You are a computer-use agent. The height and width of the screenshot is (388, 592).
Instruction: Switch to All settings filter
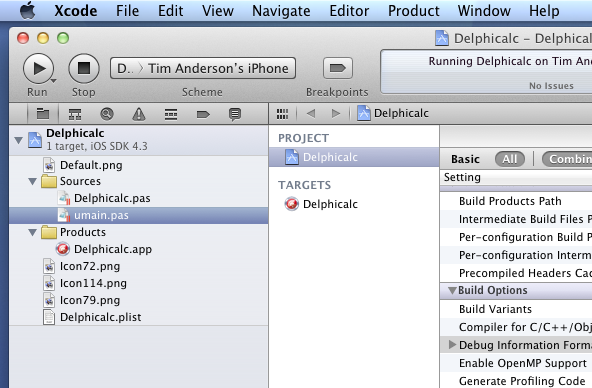510,159
